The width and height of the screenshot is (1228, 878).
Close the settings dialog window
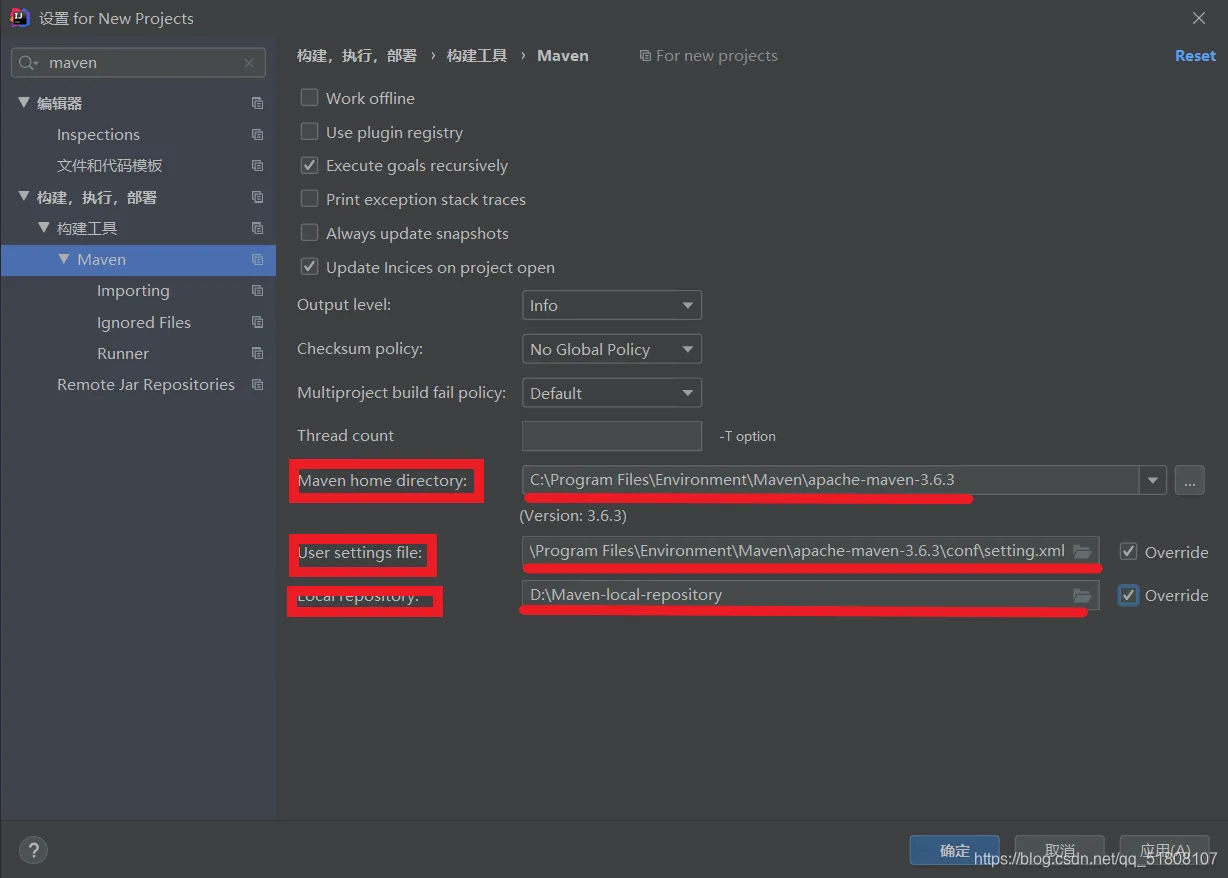[x=1199, y=18]
